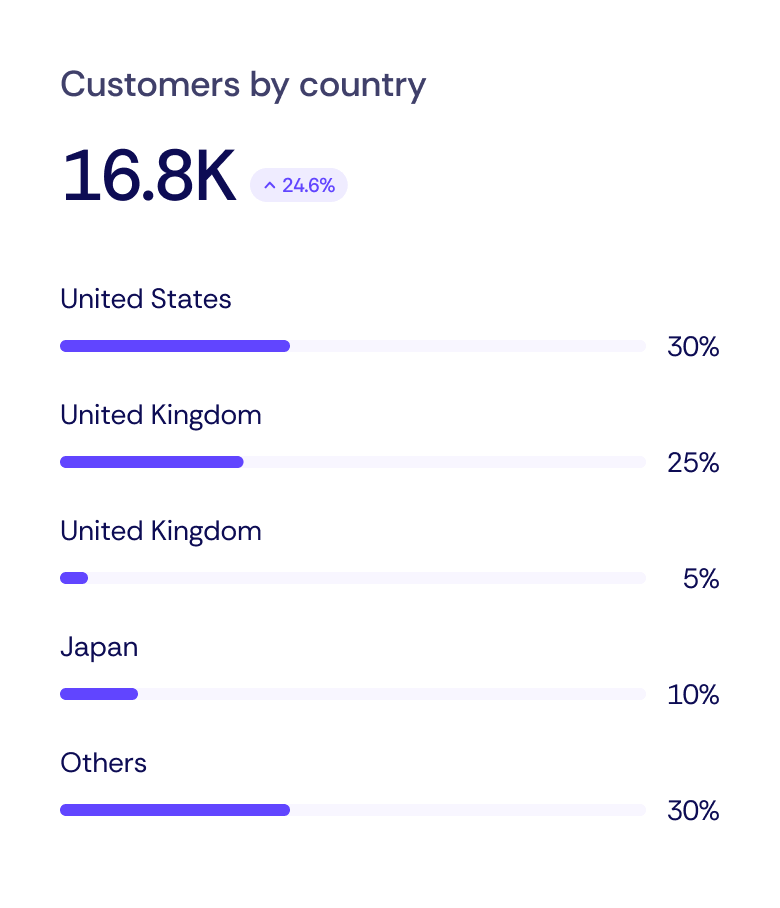
Task: Select the Japan progress bar
Action: (x=353, y=693)
